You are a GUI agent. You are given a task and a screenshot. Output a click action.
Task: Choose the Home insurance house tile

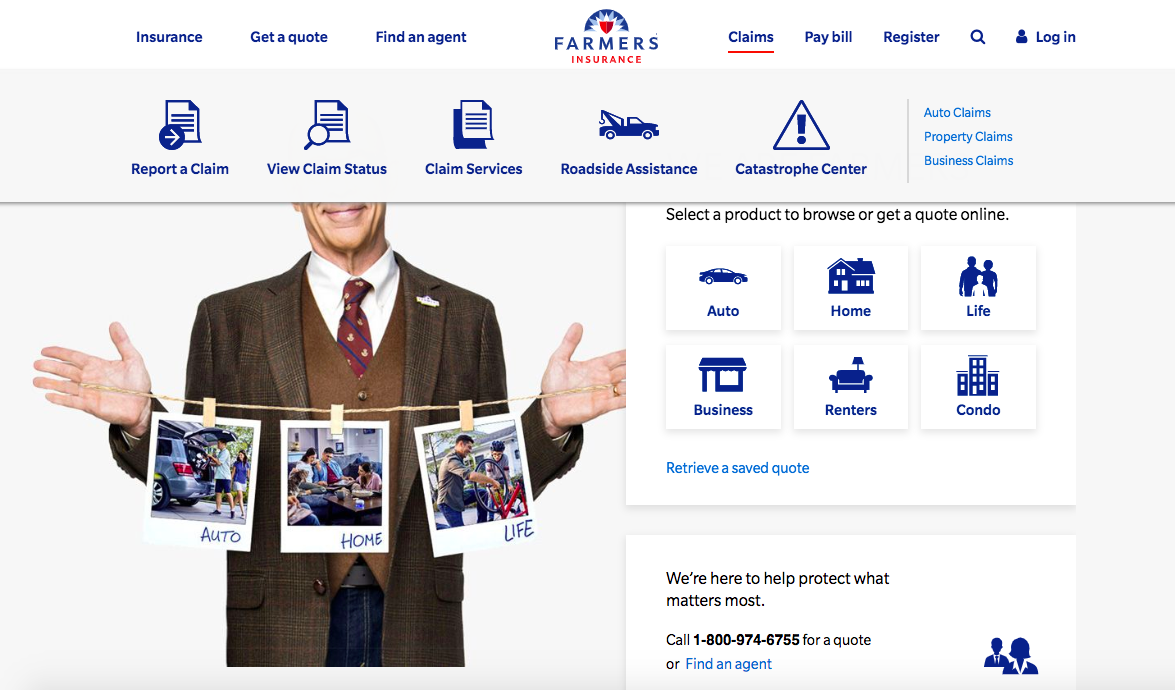[x=851, y=288]
